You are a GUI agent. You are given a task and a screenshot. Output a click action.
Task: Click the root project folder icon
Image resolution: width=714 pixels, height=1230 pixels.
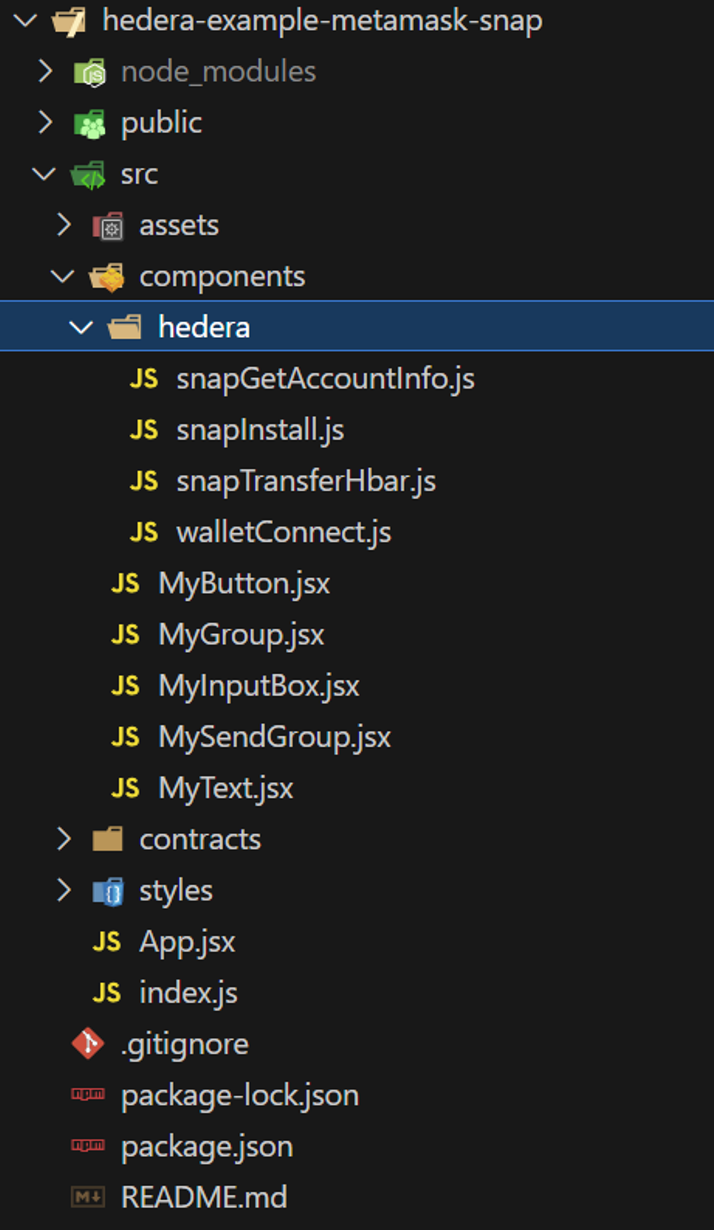[69, 21]
